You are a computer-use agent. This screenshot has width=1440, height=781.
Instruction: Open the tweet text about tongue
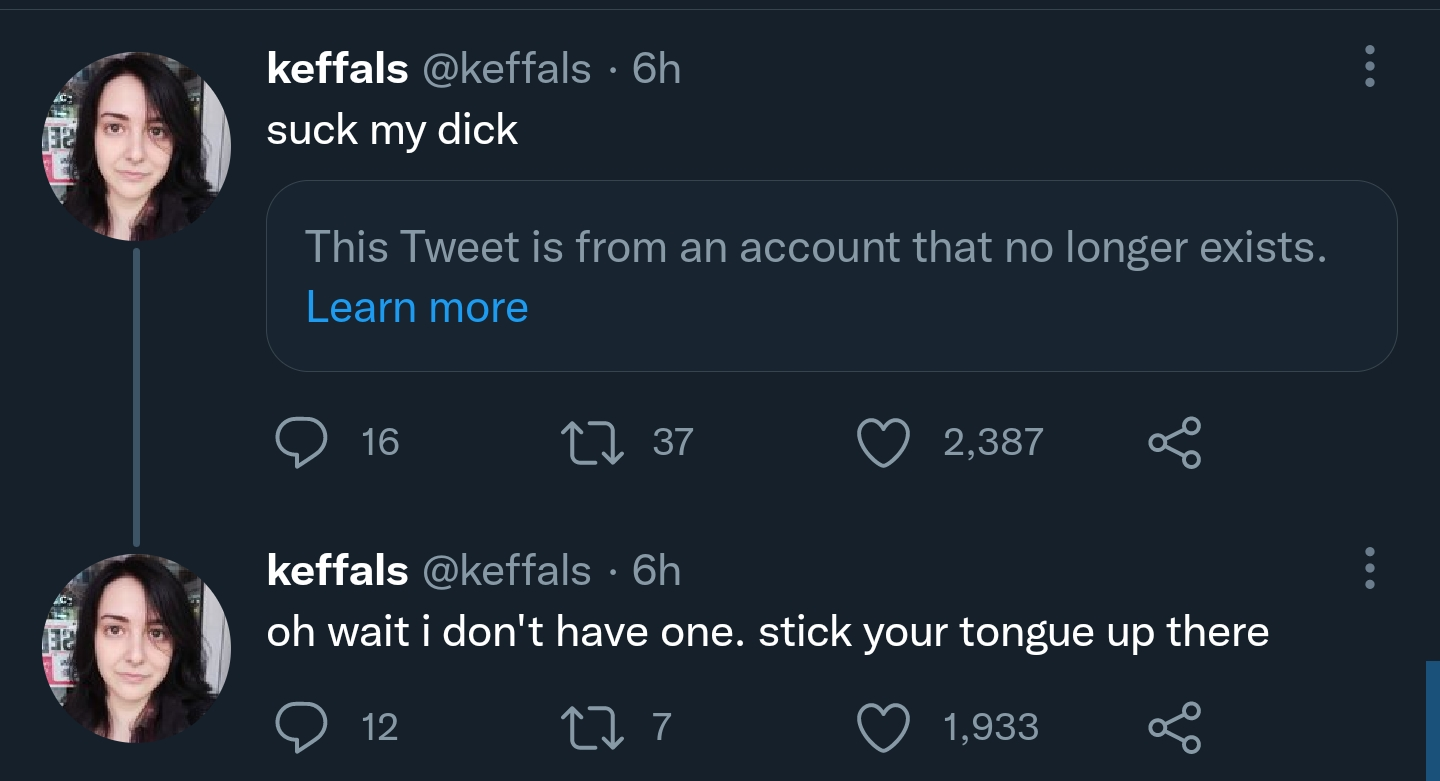[x=767, y=632]
